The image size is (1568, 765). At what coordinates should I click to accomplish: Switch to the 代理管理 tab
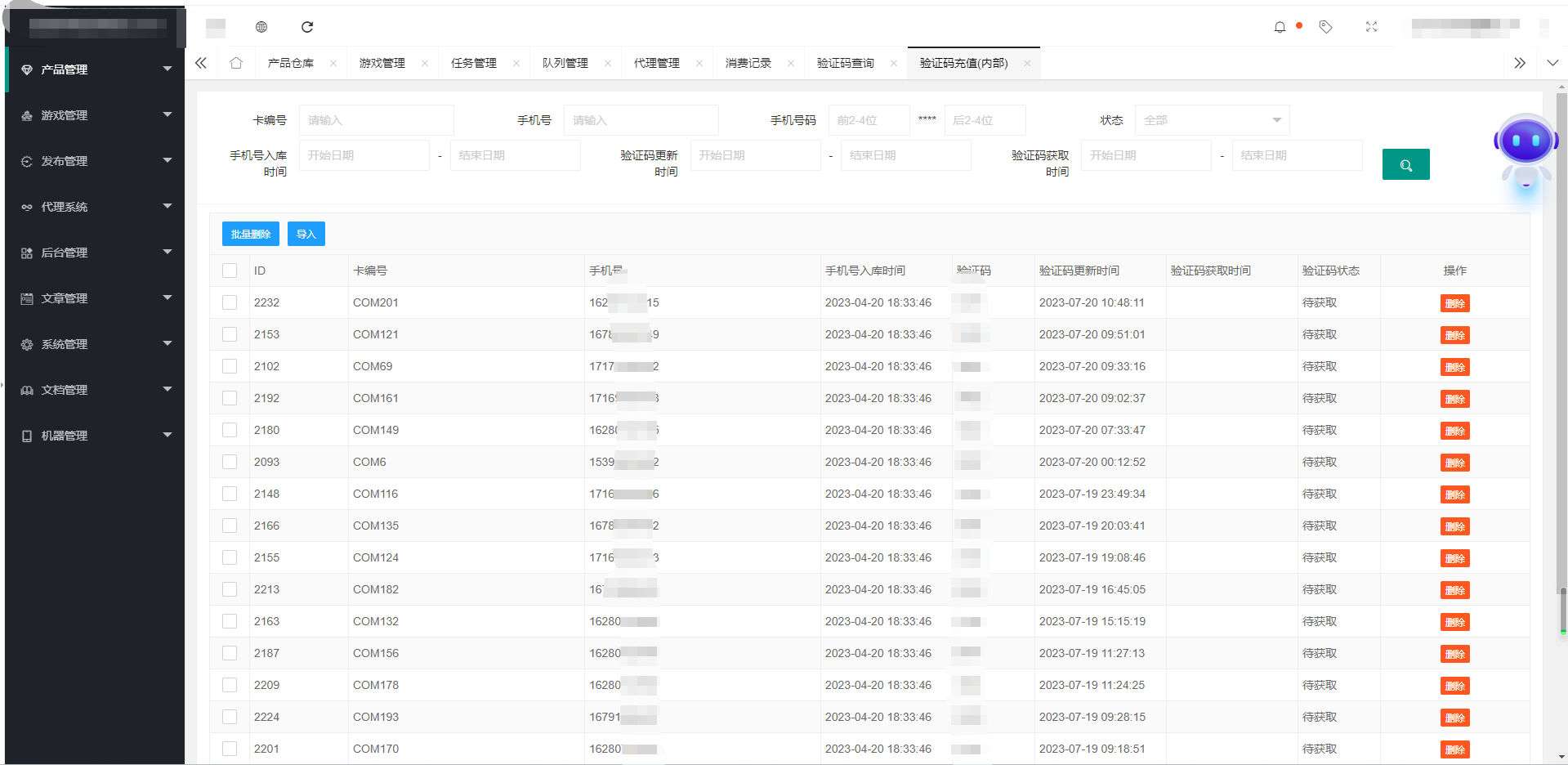pyautogui.click(x=657, y=63)
